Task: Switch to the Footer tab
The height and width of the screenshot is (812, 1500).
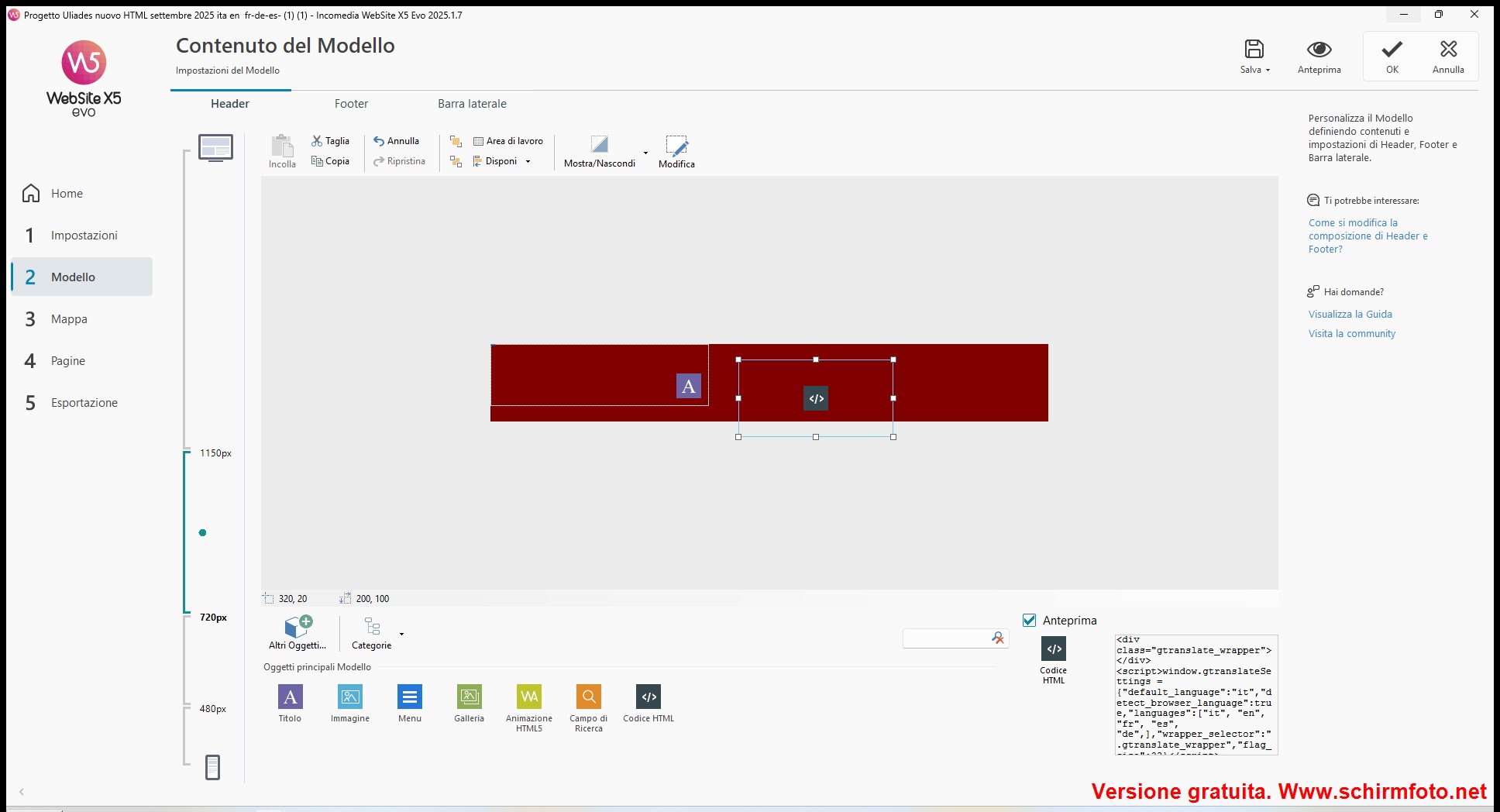Action: tap(351, 104)
